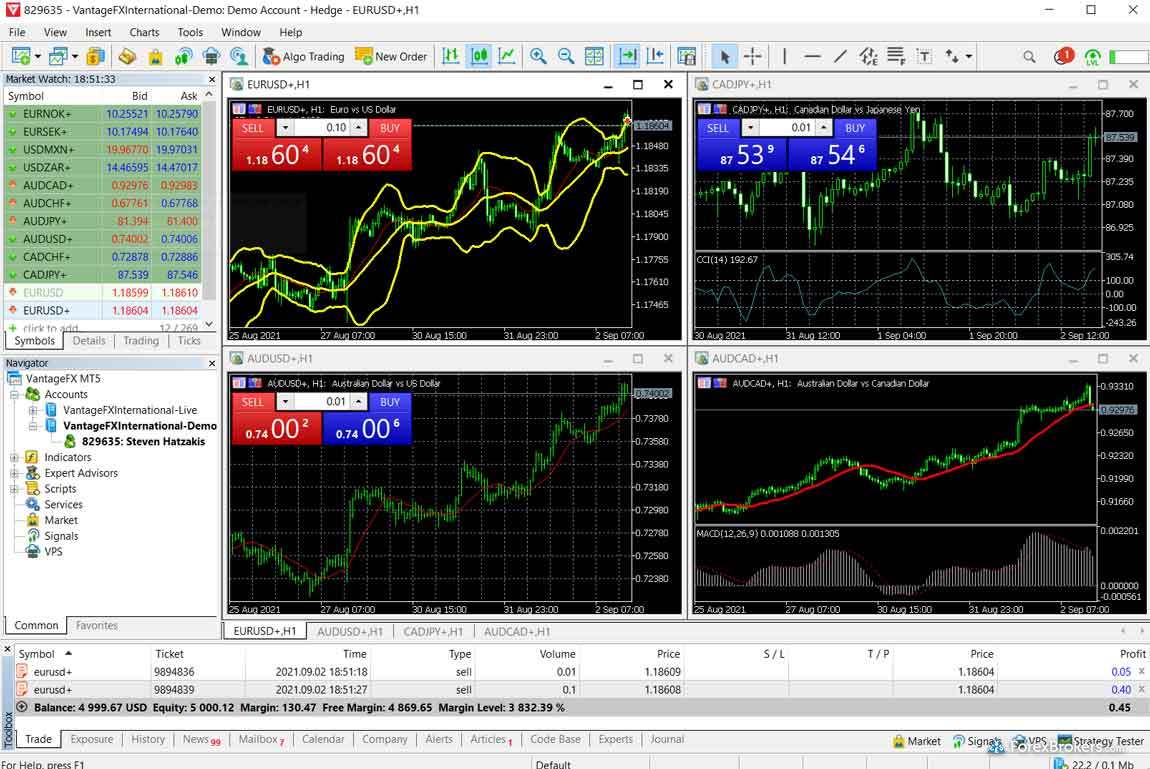The height and width of the screenshot is (769, 1150).
Task: Click the toolbar search magnifier icon
Action: coord(1029,57)
